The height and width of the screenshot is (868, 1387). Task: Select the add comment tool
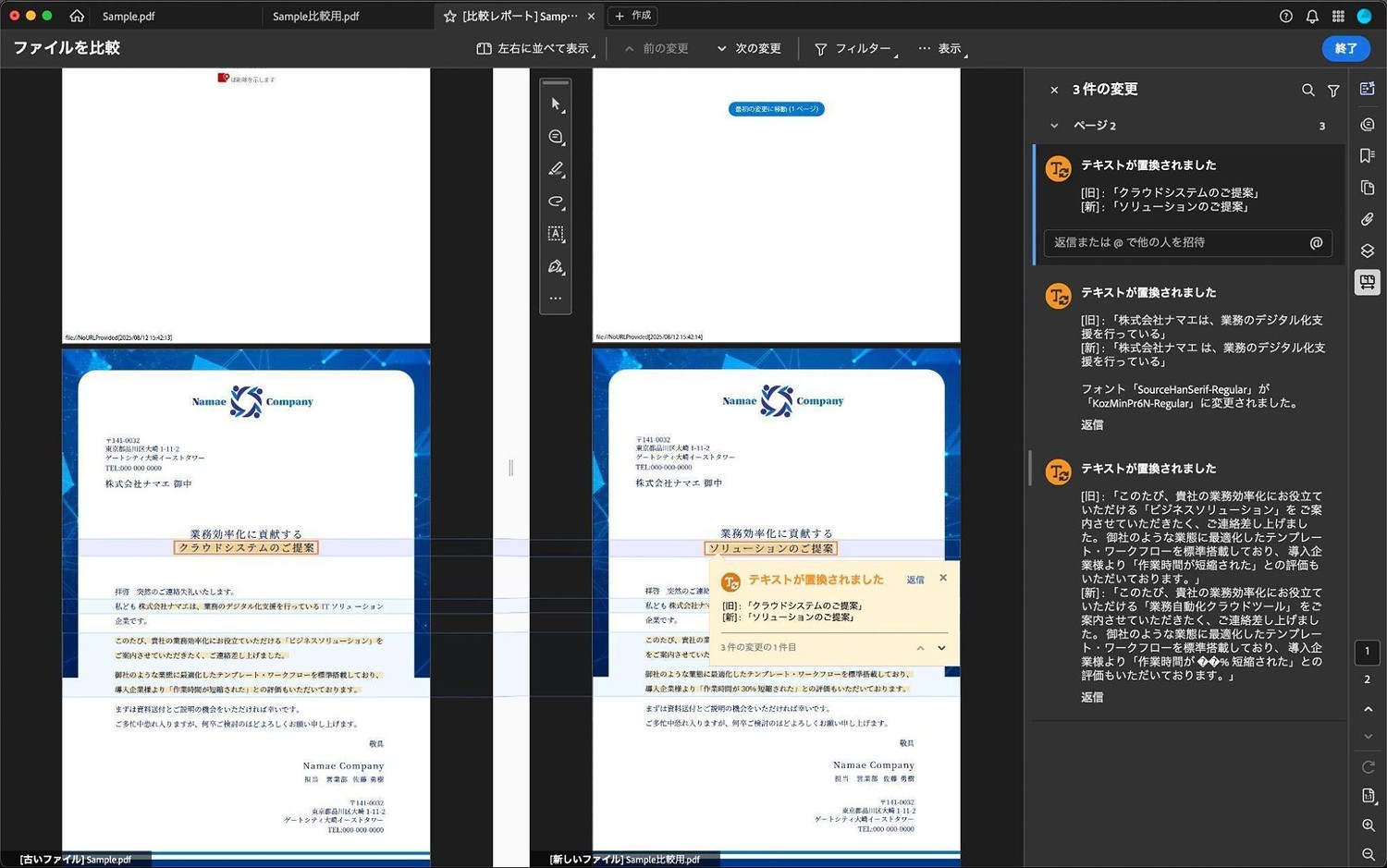tap(556, 137)
